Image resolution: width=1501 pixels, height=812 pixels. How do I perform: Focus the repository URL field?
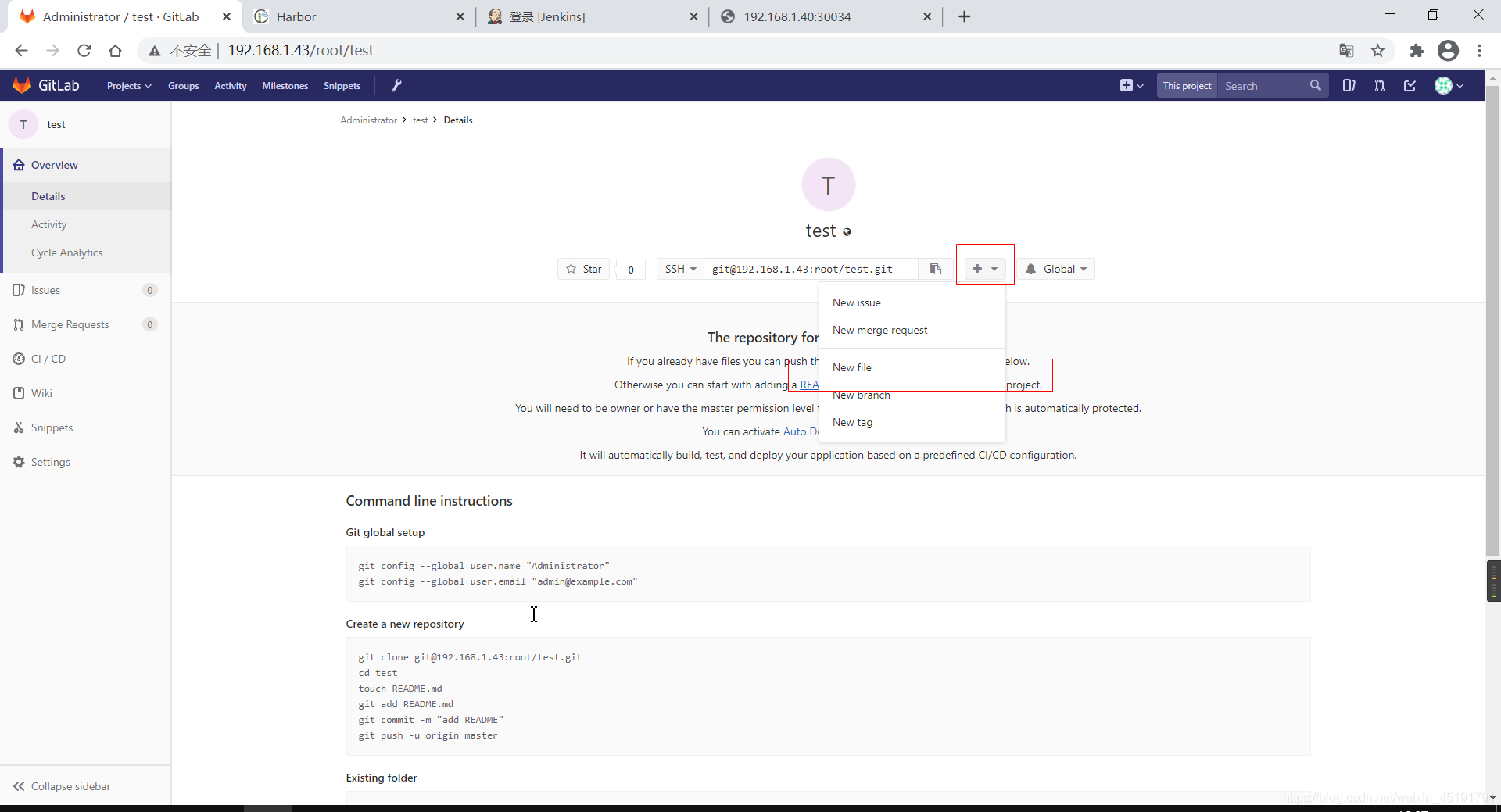click(x=811, y=269)
